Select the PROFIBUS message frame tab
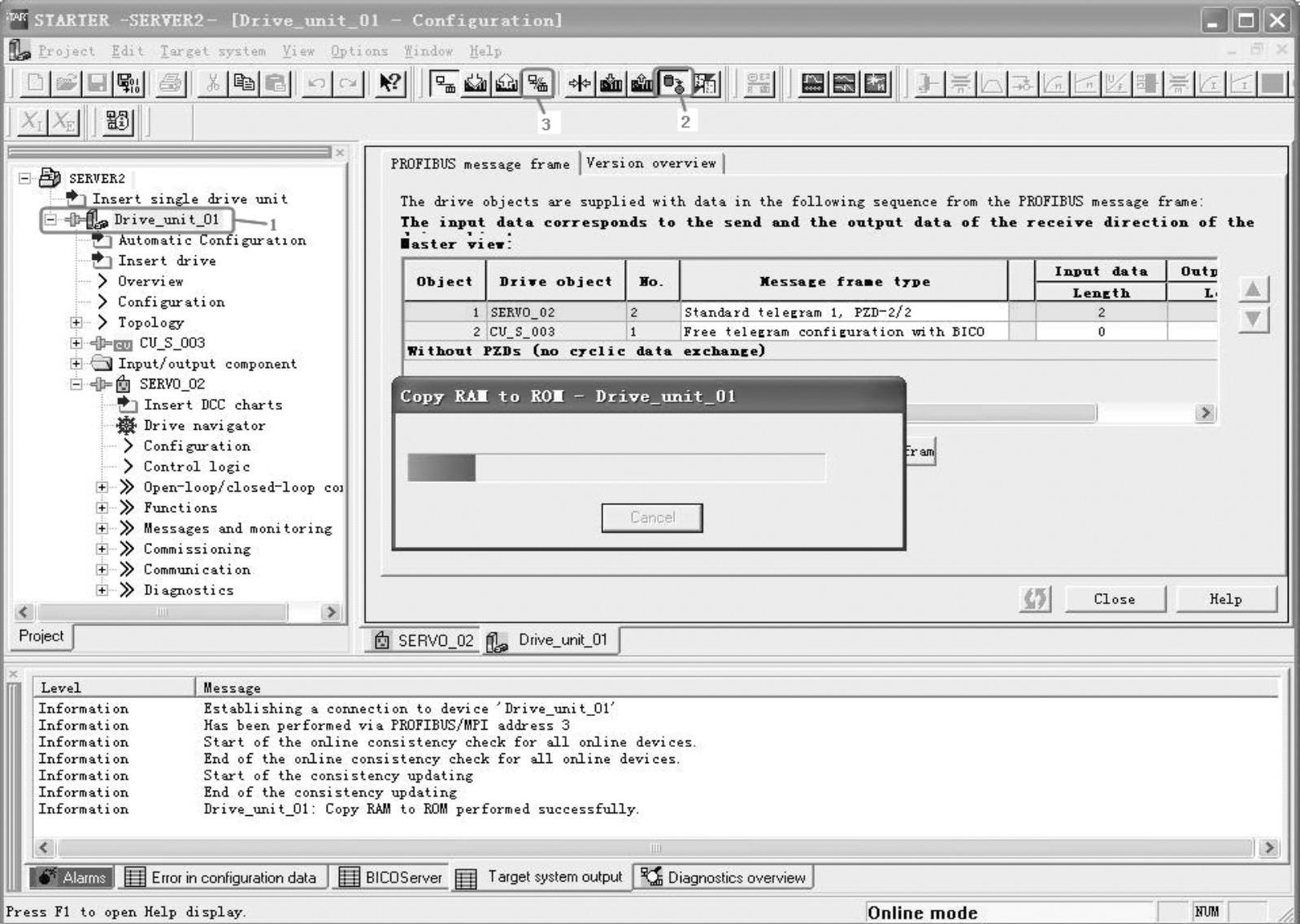Screen dimensions: 1300x924 coord(480,163)
